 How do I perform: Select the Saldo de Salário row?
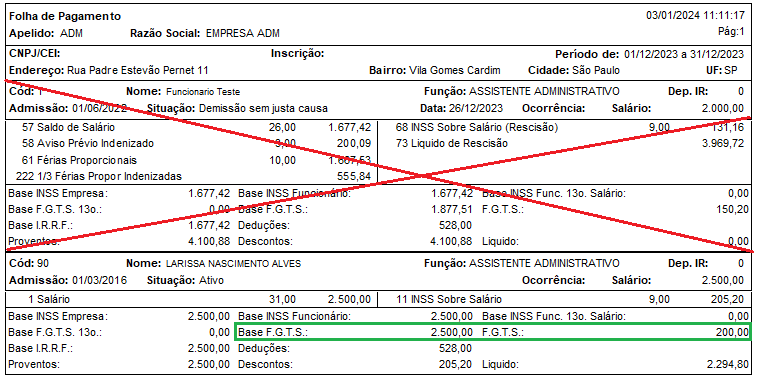pos(196,128)
